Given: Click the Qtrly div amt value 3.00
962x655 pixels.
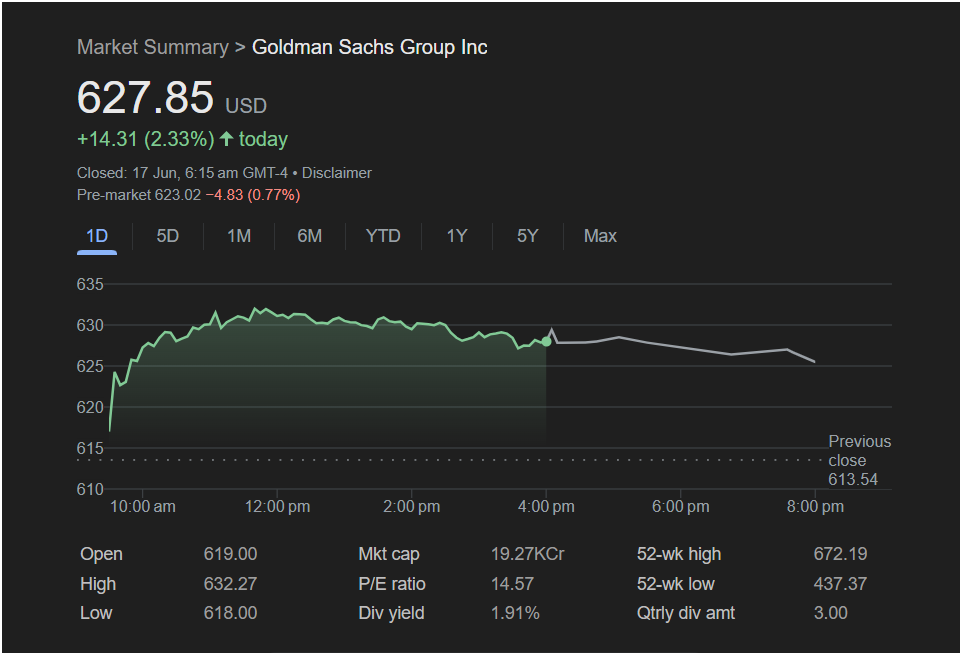Looking at the screenshot, I should tap(831, 613).
